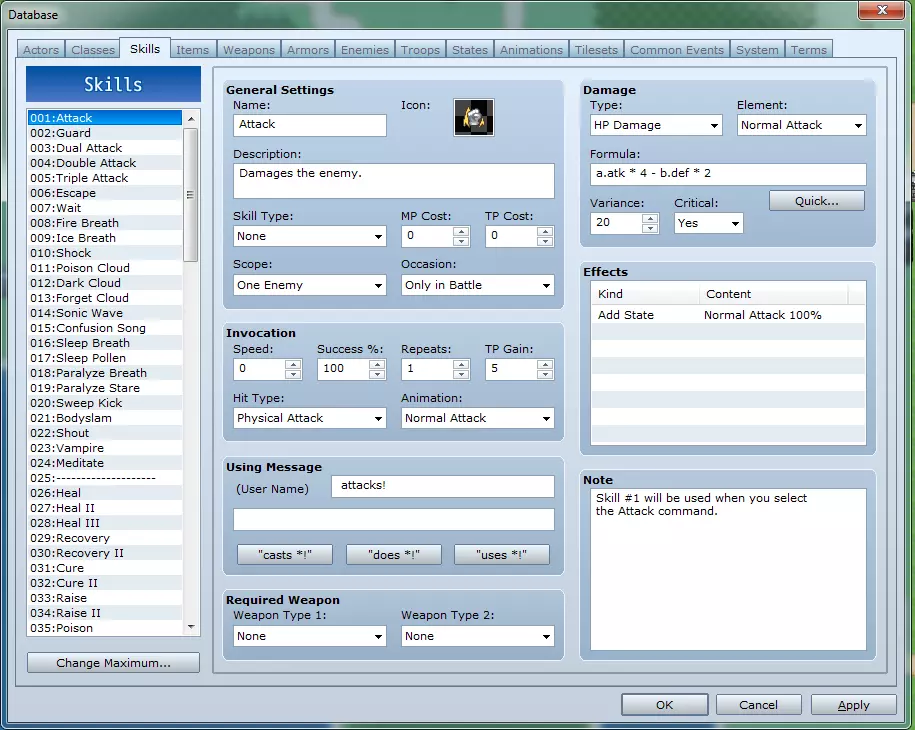The width and height of the screenshot is (915, 730).
Task: Increase the Repeats value
Action: click(461, 363)
